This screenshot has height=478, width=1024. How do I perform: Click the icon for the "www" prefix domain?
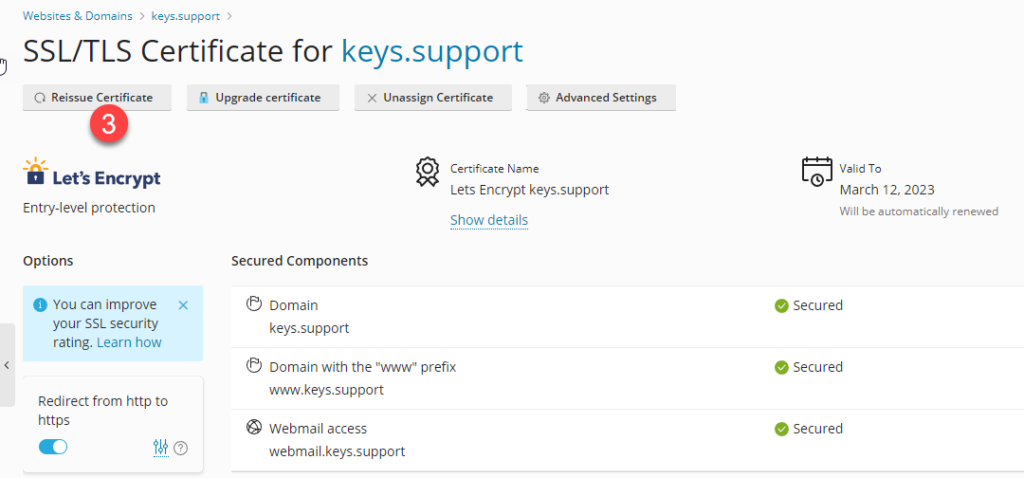[x=254, y=366]
